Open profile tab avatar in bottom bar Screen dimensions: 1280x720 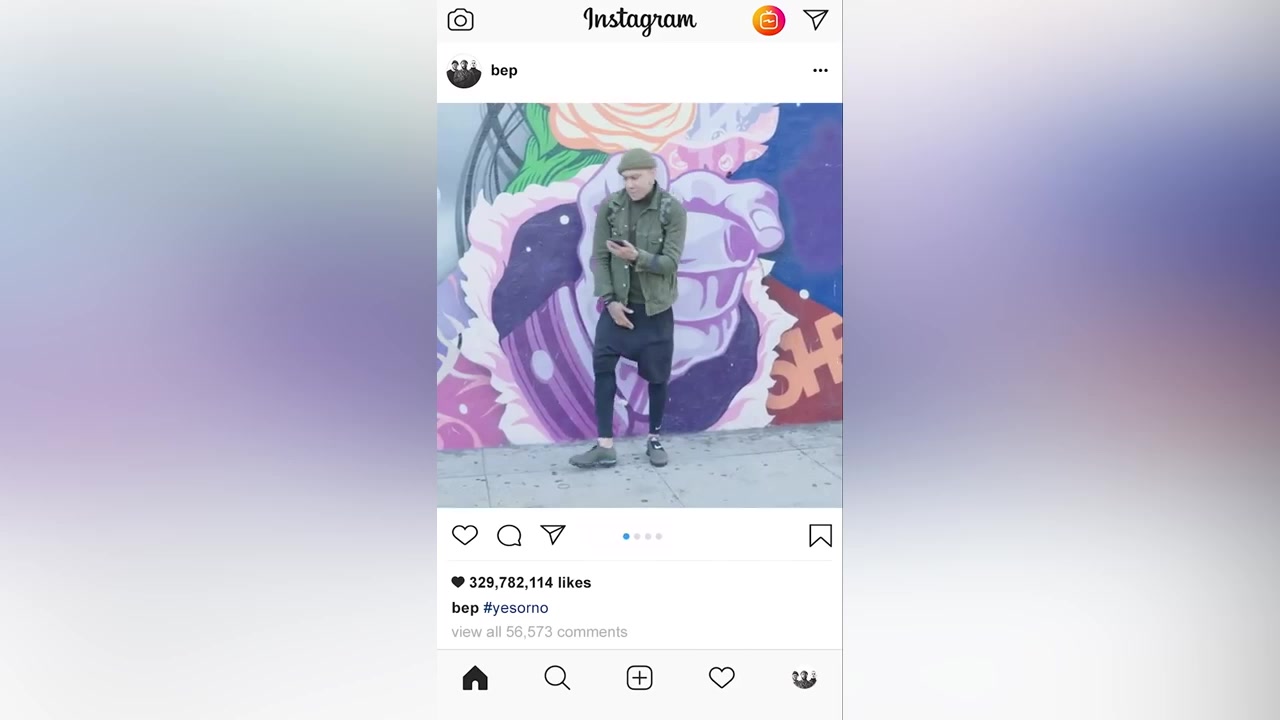[804, 679]
